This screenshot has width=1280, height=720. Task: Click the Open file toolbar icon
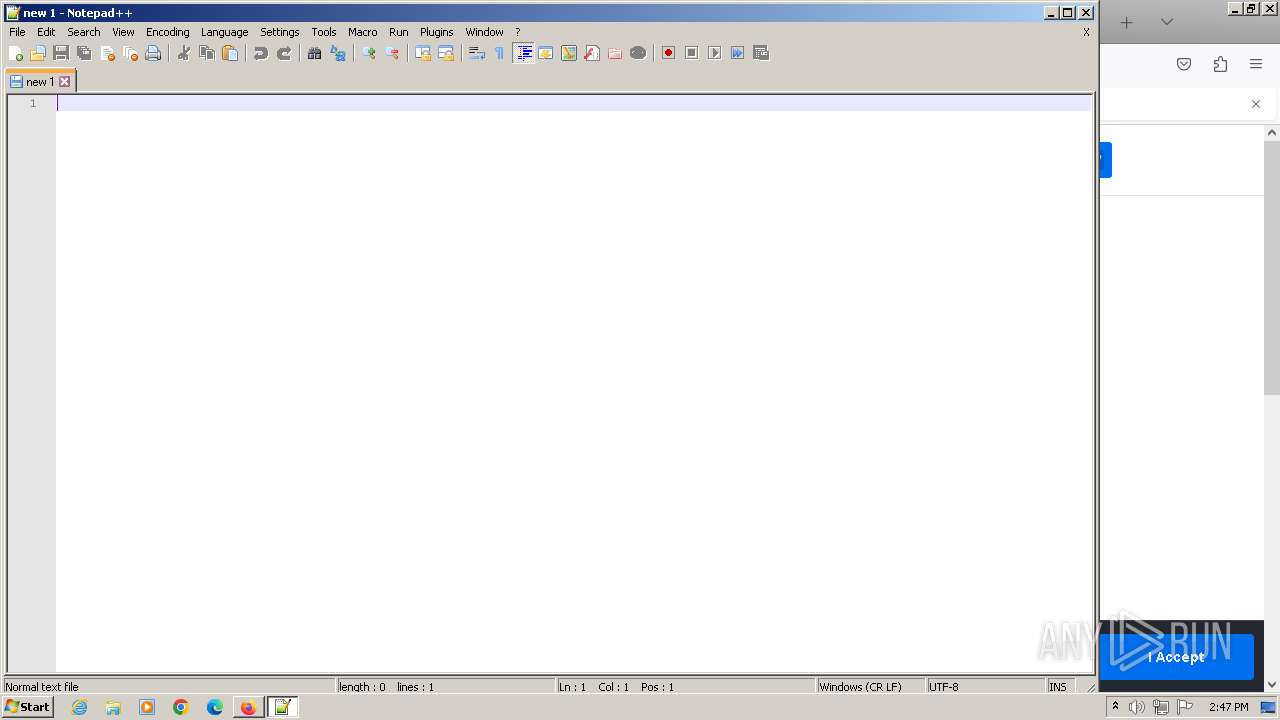38,53
